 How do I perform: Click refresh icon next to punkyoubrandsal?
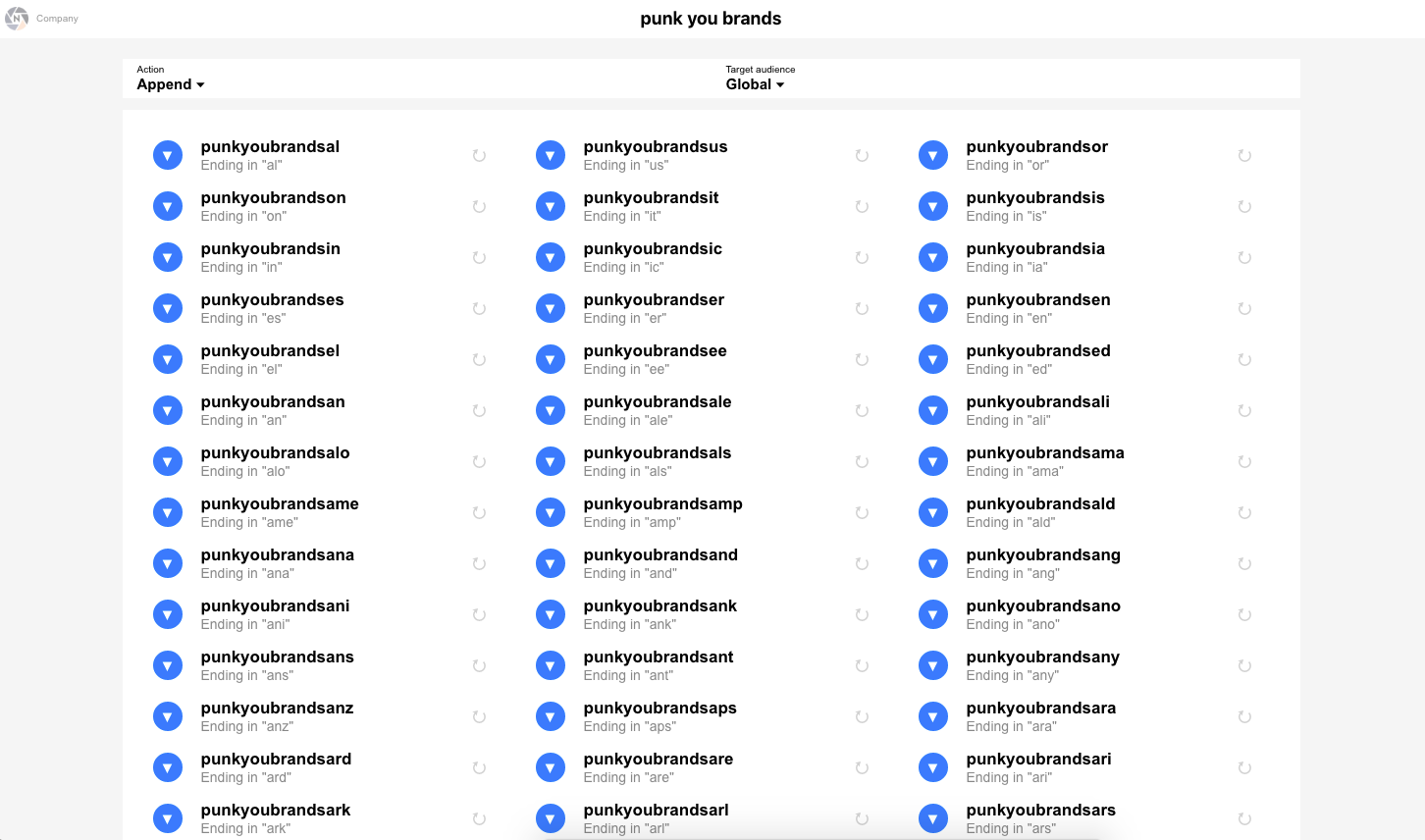pos(479,155)
